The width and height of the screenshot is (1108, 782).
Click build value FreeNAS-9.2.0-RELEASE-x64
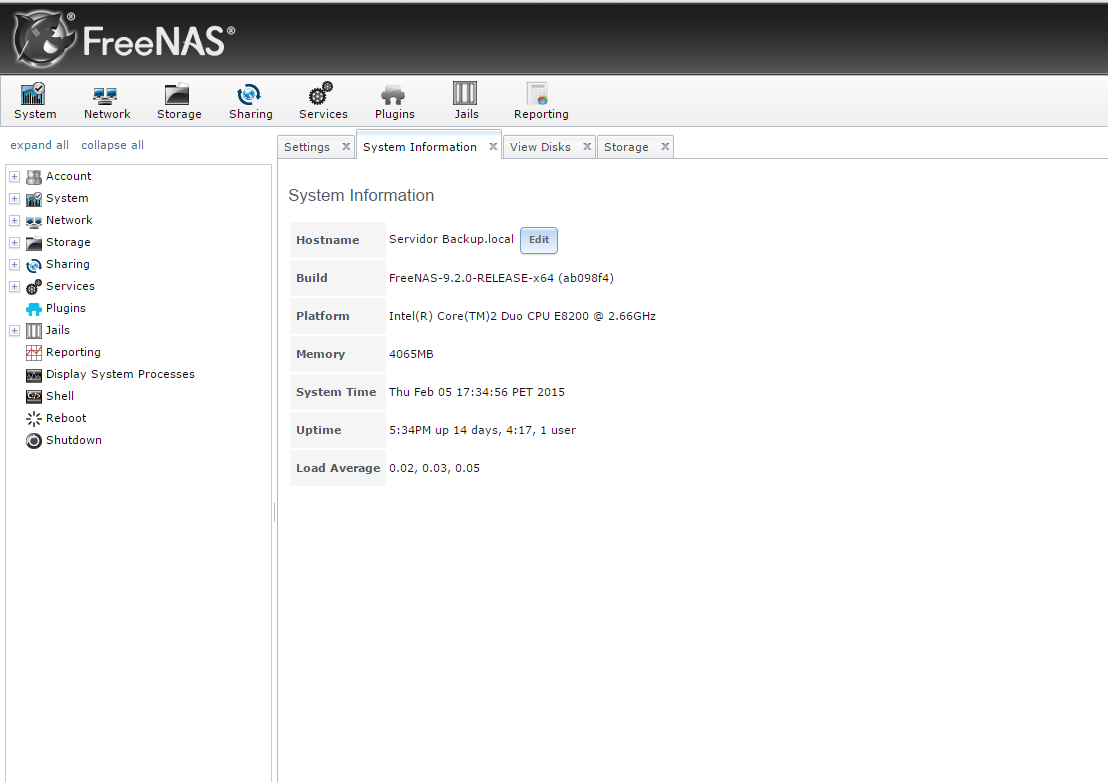[501, 278]
